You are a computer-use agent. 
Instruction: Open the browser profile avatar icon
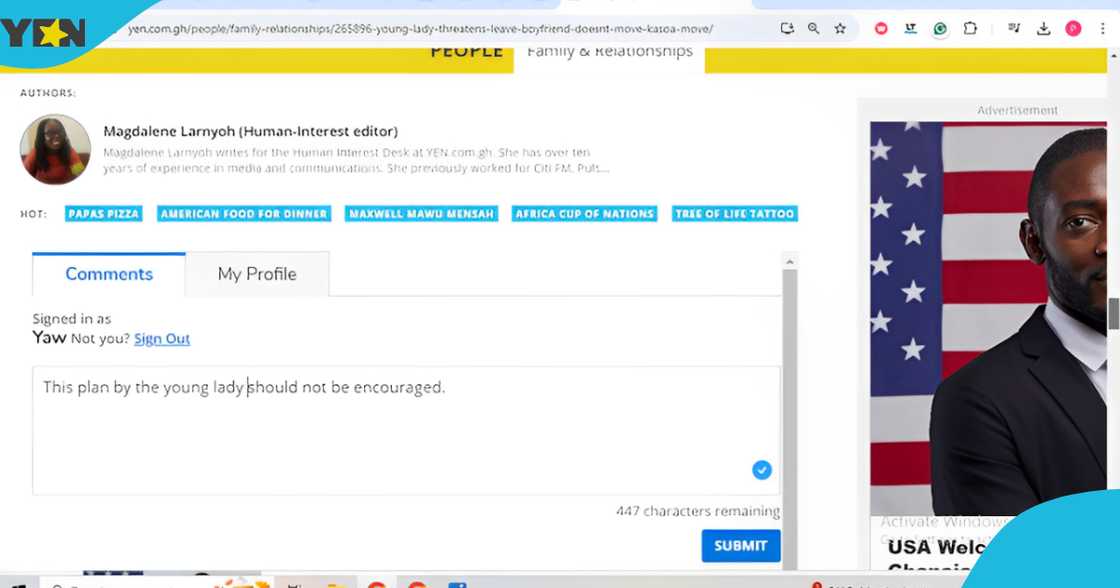tap(1072, 29)
